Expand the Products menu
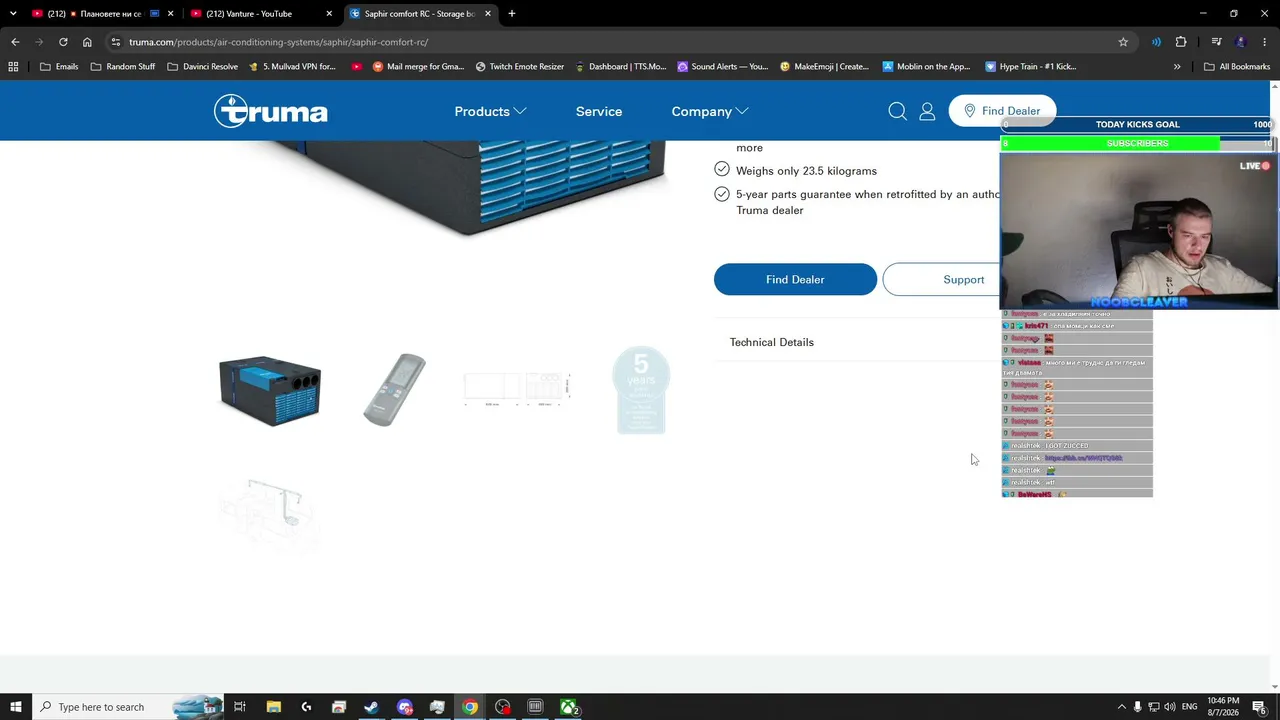Image resolution: width=1280 pixels, height=720 pixels. pyautogui.click(x=490, y=111)
